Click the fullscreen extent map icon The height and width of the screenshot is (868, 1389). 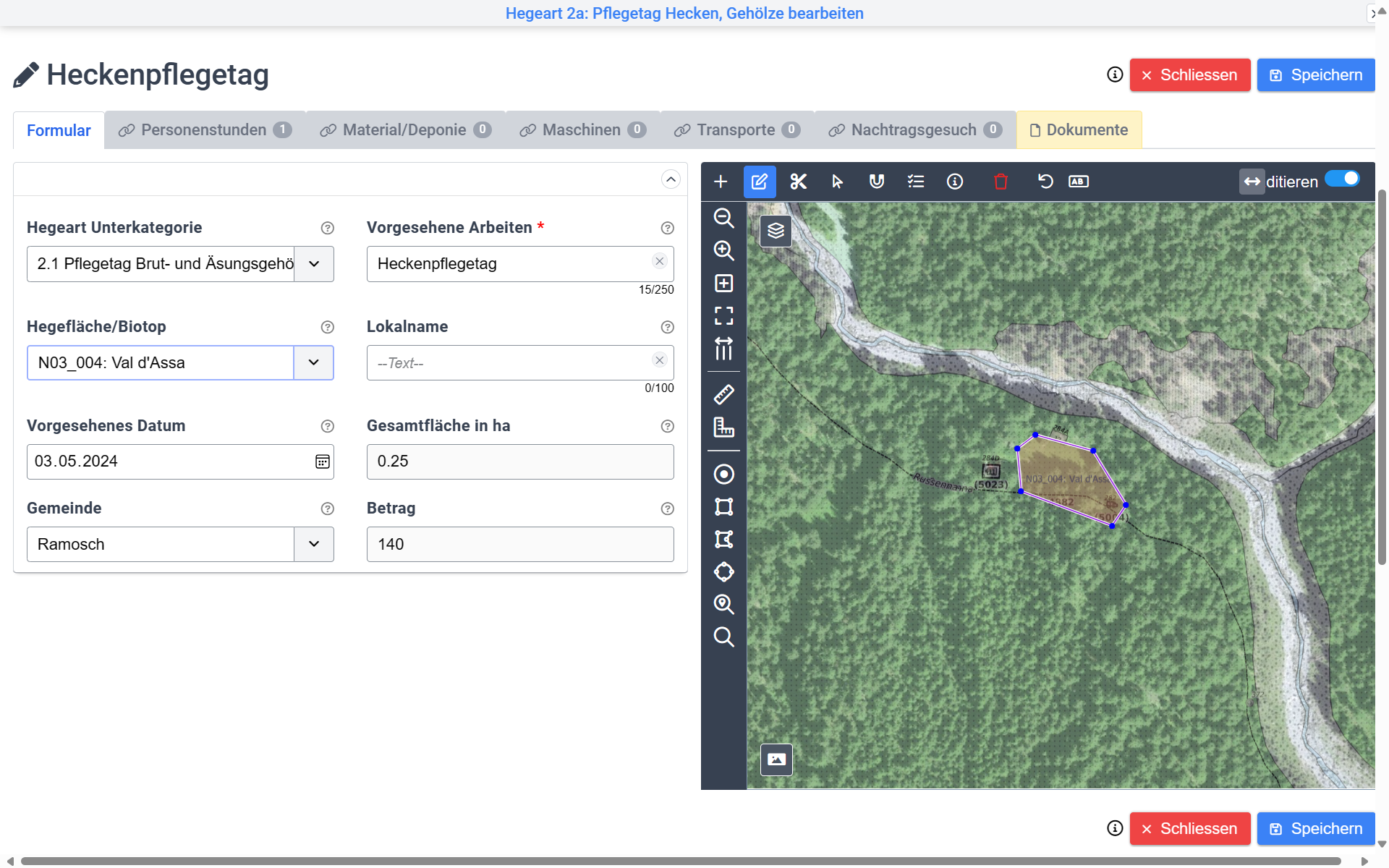coord(723,315)
